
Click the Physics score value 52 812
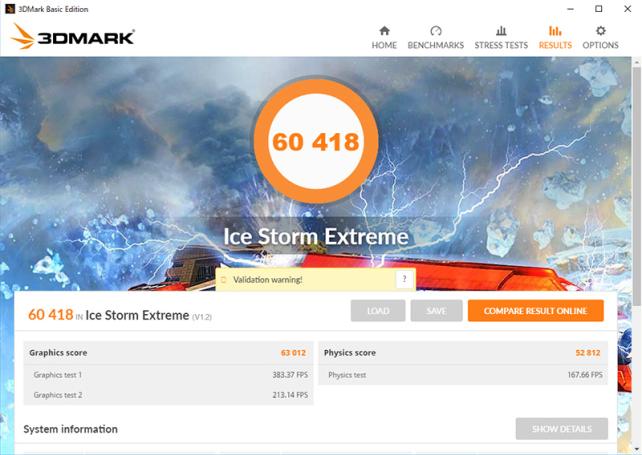click(588, 353)
